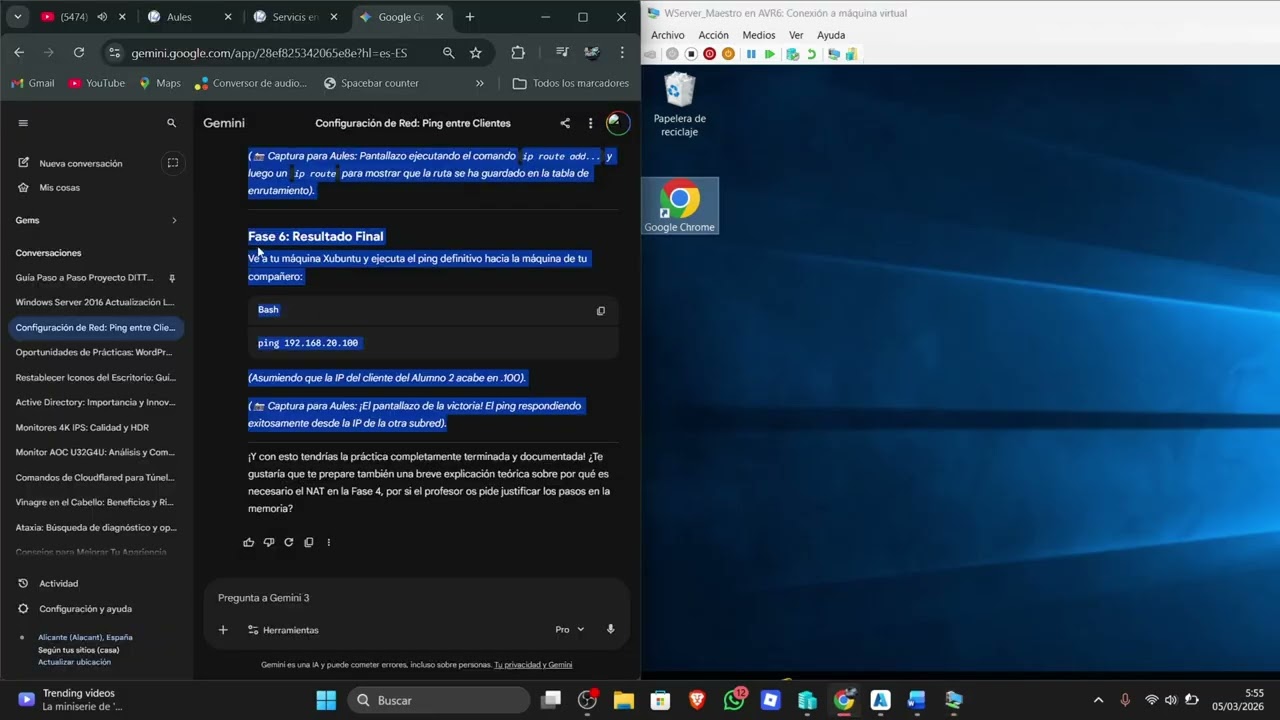Screen dimensions: 1280x720
Task: Open the conversation options three-dot menu in the header
Action: [x=590, y=123]
